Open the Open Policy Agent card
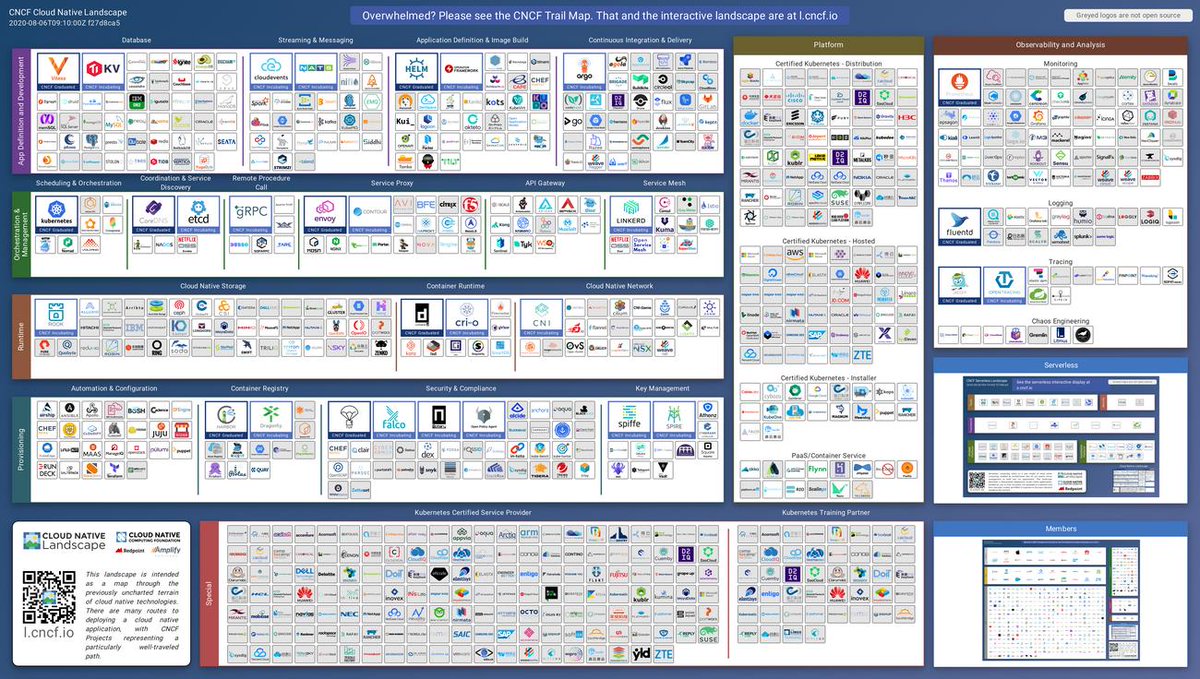 (x=484, y=421)
